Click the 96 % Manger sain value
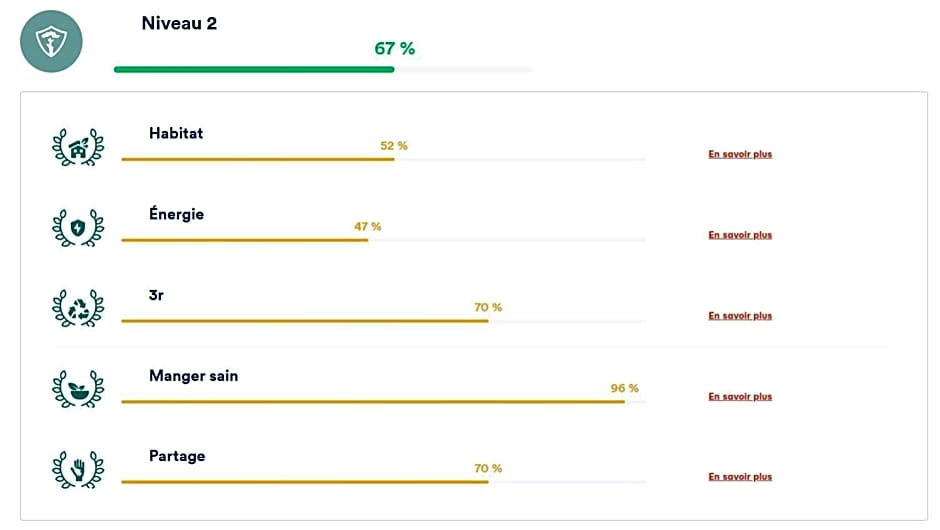Screen dimensions: 940x530 (624, 388)
